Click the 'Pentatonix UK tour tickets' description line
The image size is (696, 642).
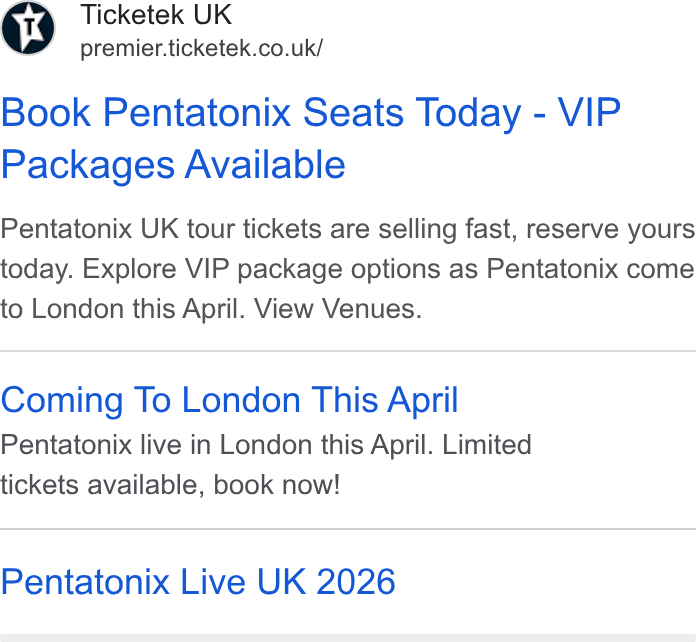[348, 230]
